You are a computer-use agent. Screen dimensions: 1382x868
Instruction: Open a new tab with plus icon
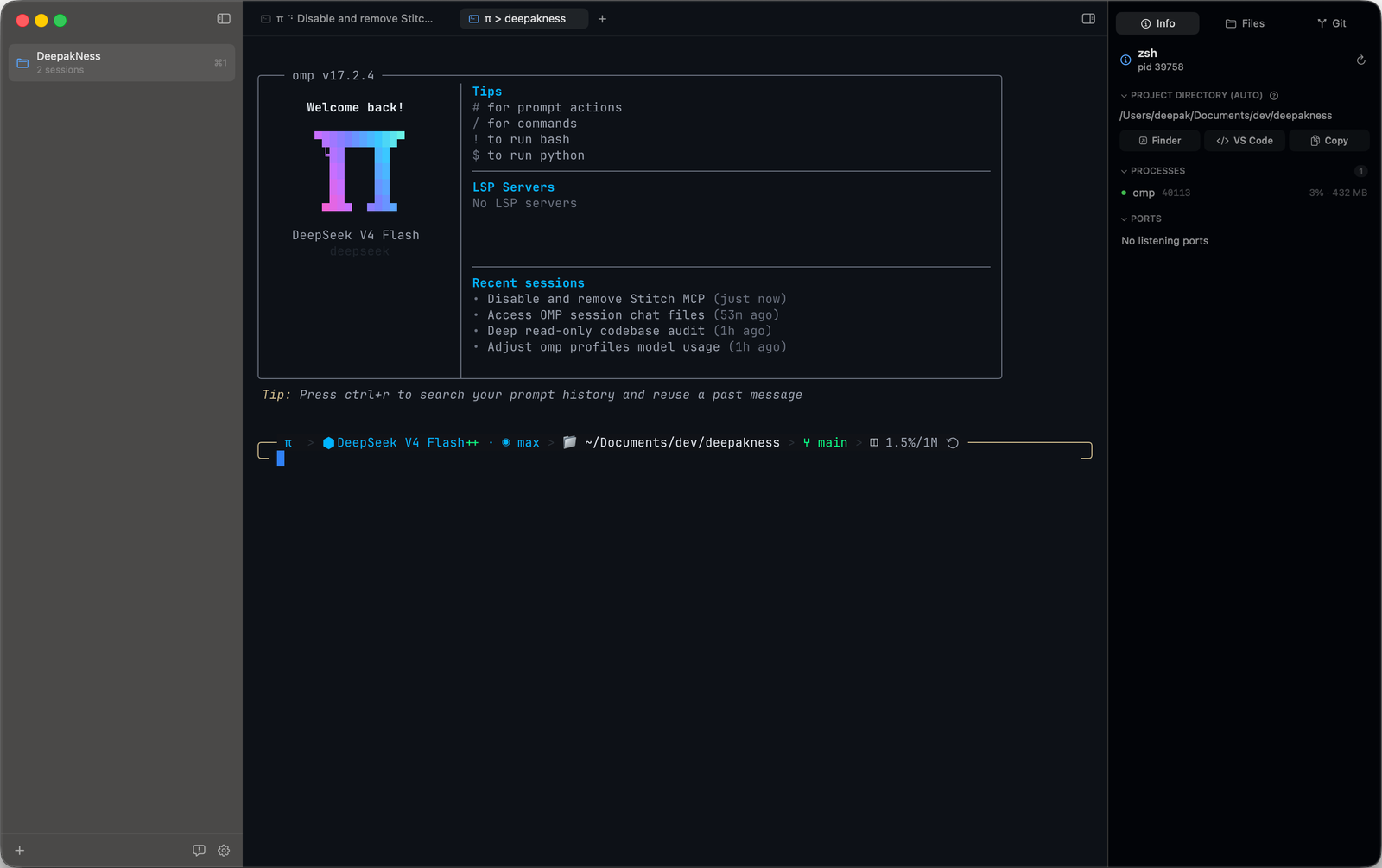[602, 19]
